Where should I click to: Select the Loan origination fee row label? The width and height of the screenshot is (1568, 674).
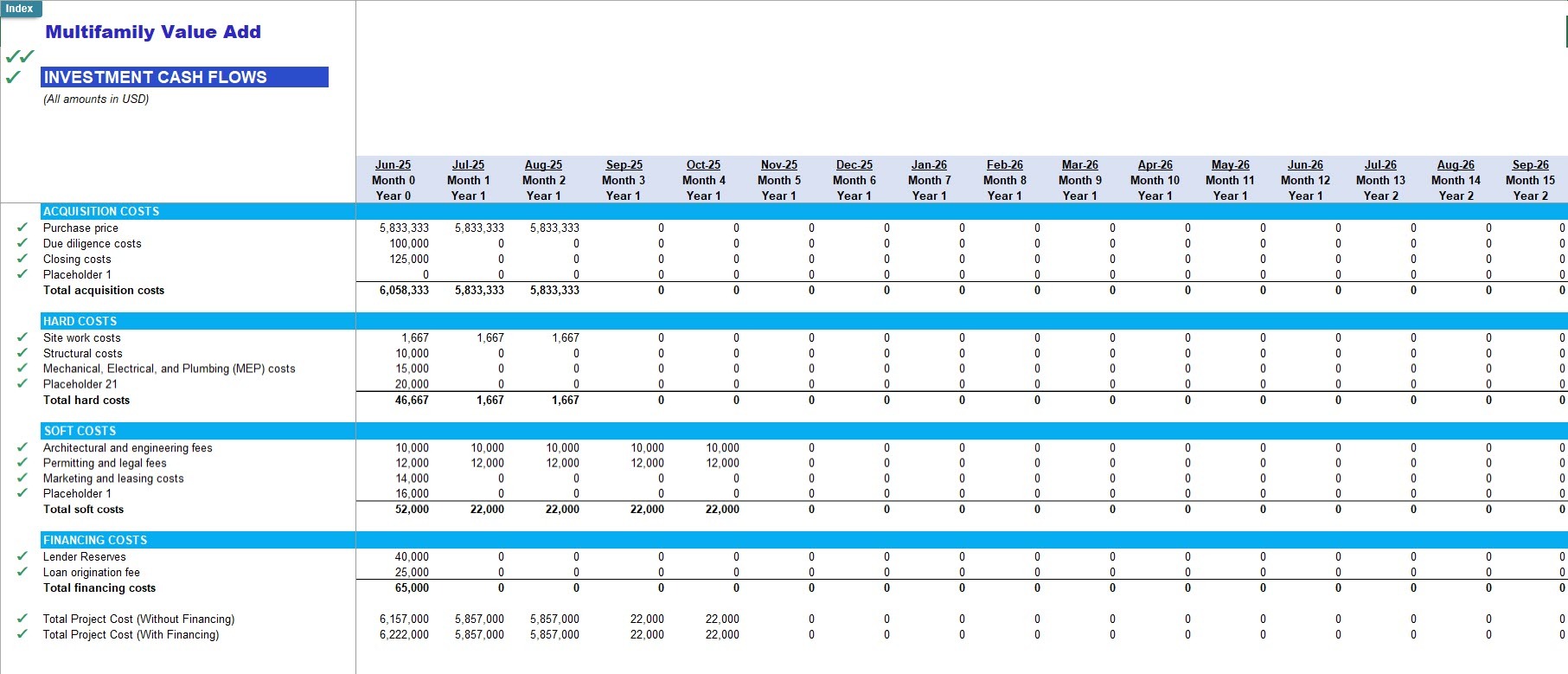(92, 572)
